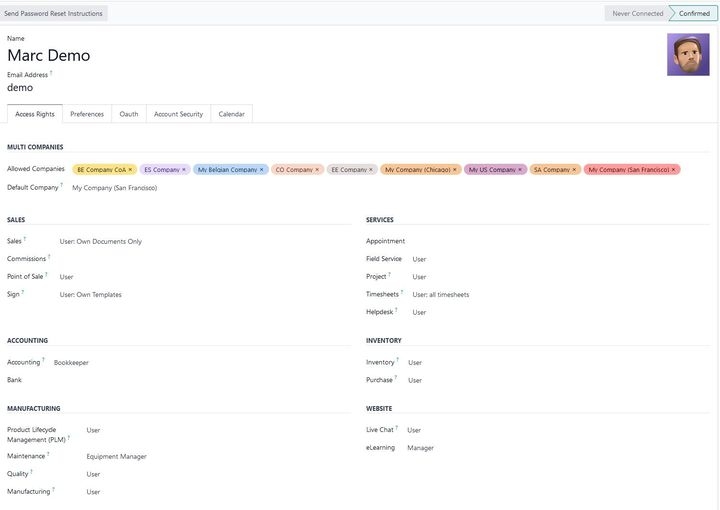Remove the BE Company CoA tag
The width and height of the screenshot is (720, 510).
130,170
